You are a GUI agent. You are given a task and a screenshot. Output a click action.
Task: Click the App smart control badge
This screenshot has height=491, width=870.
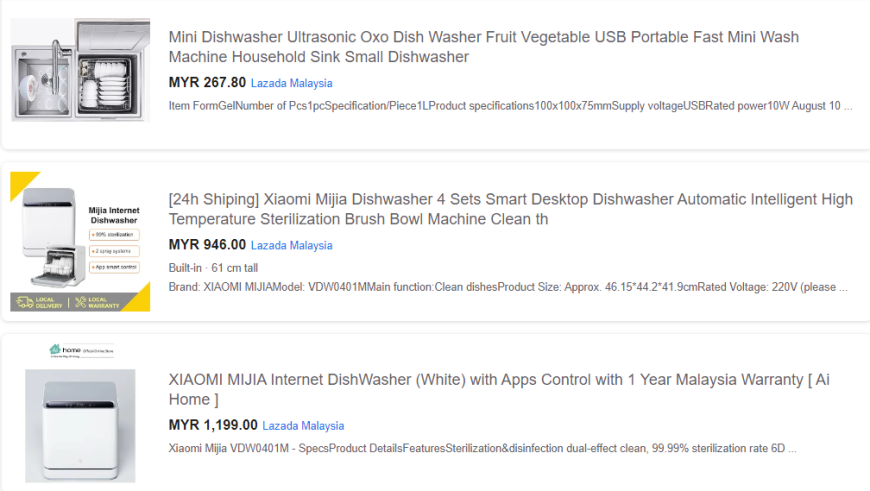tap(114, 267)
